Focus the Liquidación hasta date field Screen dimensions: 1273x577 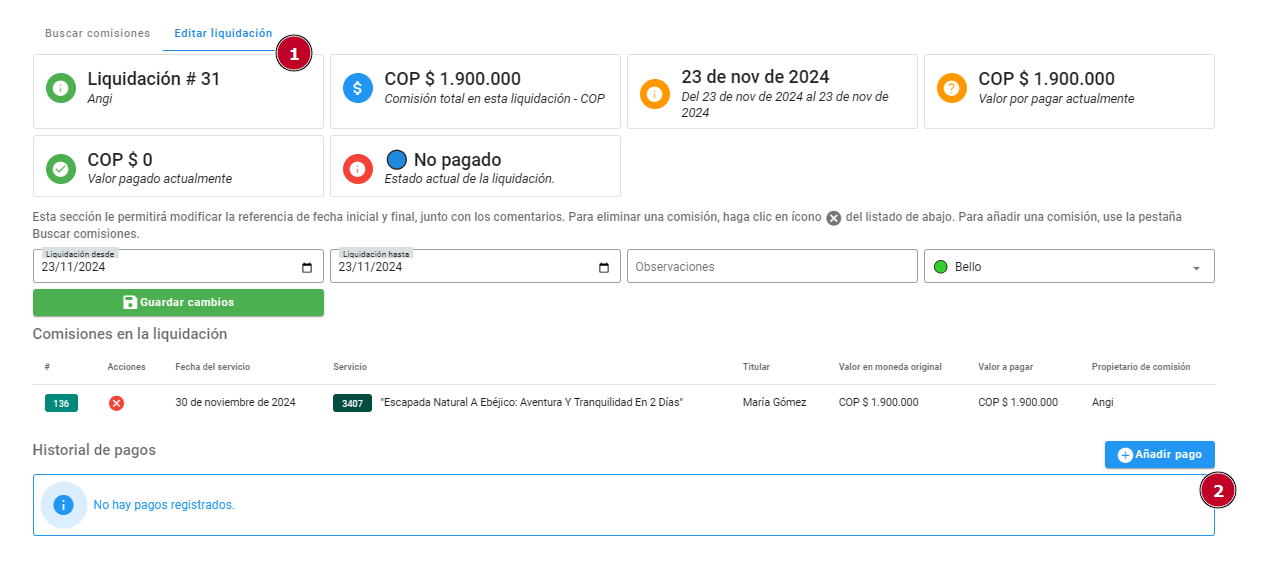click(x=475, y=266)
